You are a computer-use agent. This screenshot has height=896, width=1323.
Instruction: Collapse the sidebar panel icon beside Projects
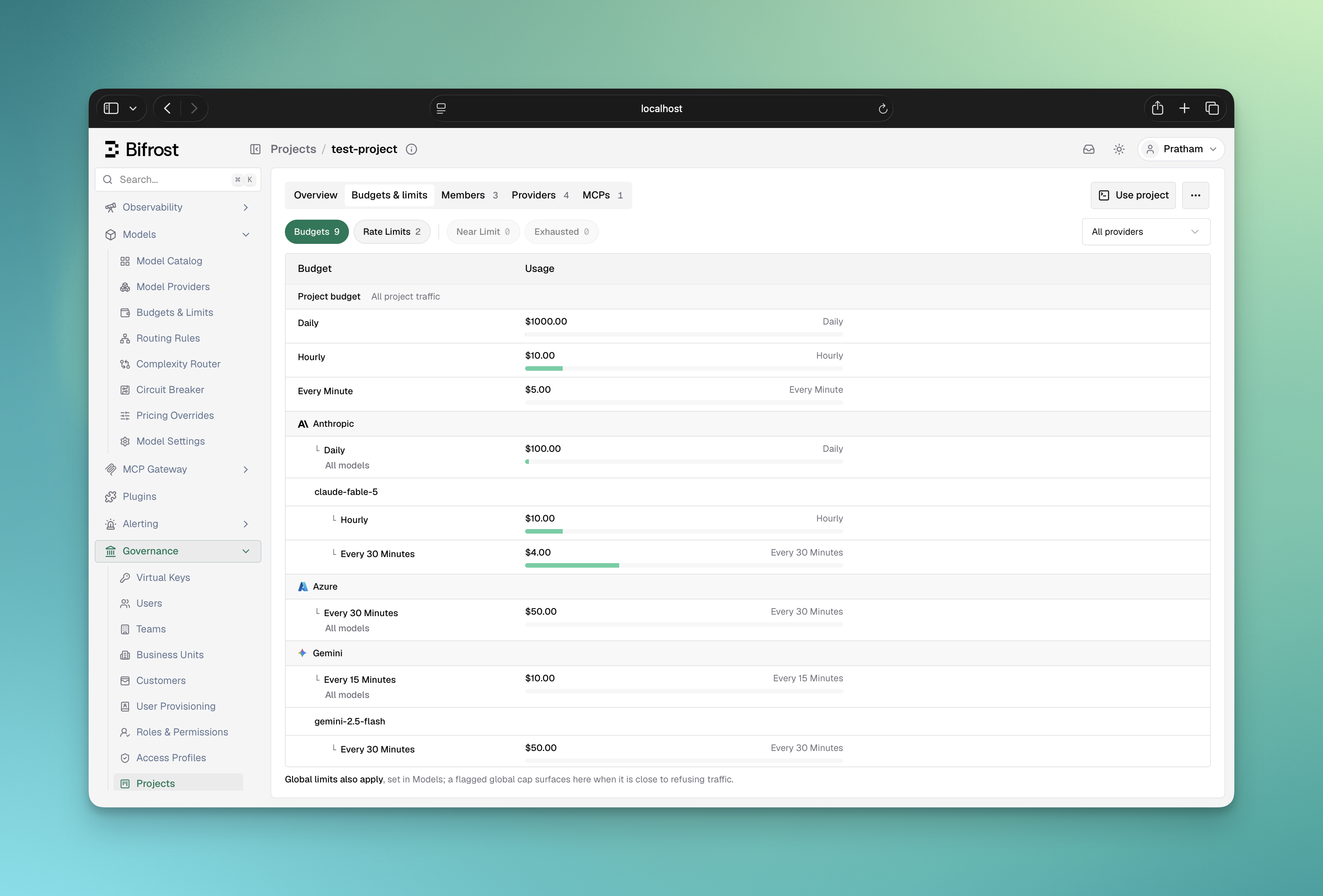point(255,149)
